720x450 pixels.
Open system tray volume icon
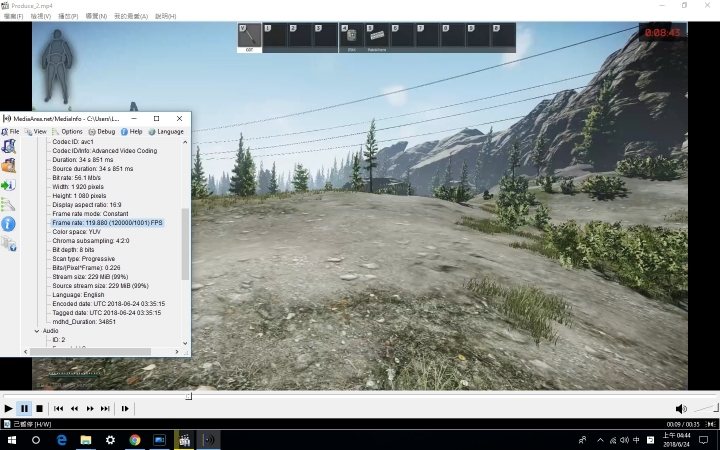click(x=624, y=440)
